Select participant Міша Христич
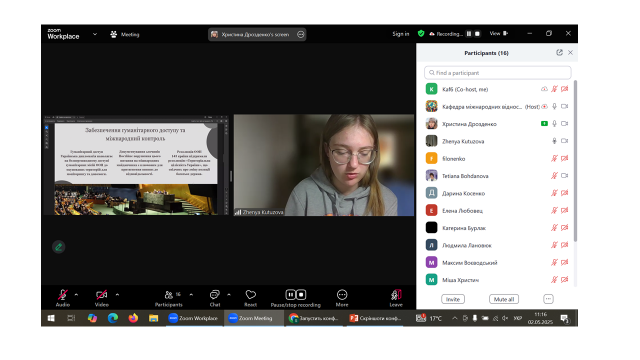 pos(498,280)
